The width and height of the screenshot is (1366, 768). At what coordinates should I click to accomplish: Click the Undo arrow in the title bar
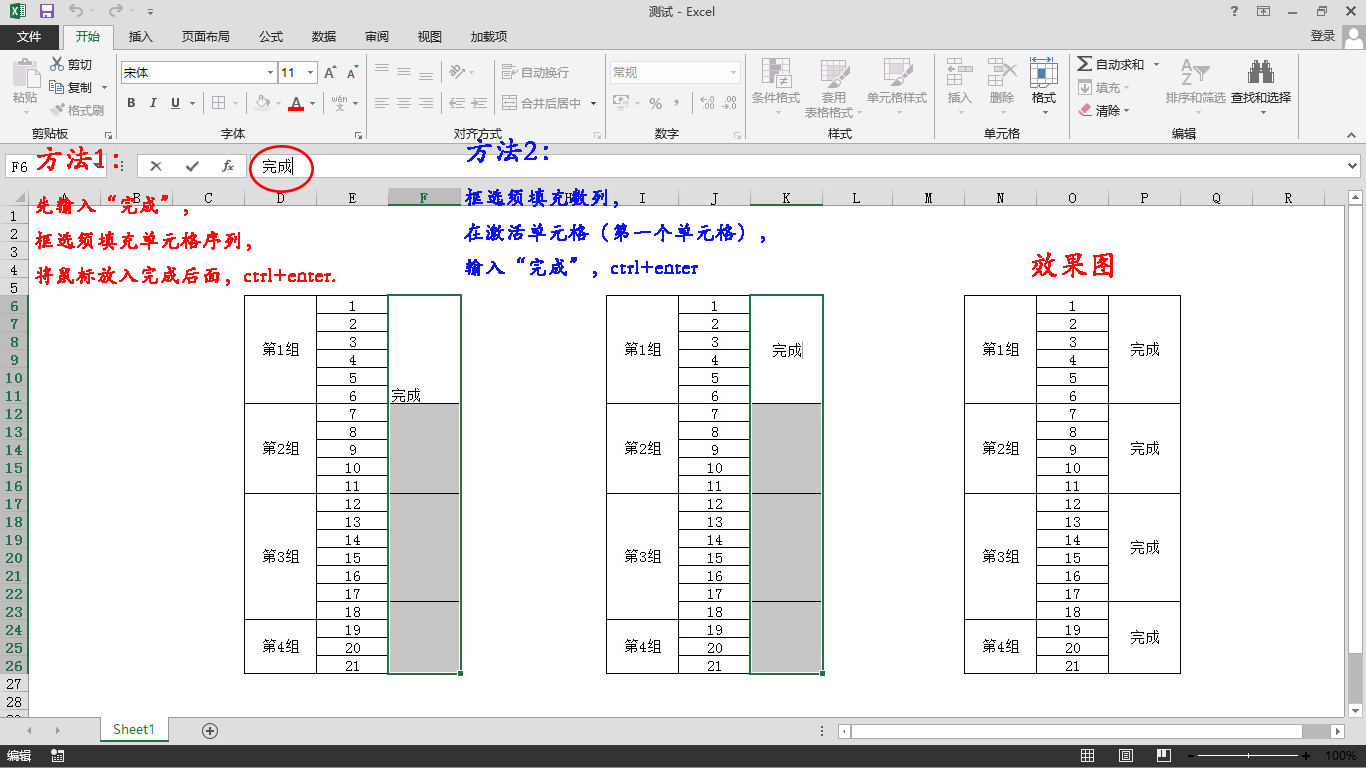coord(77,11)
